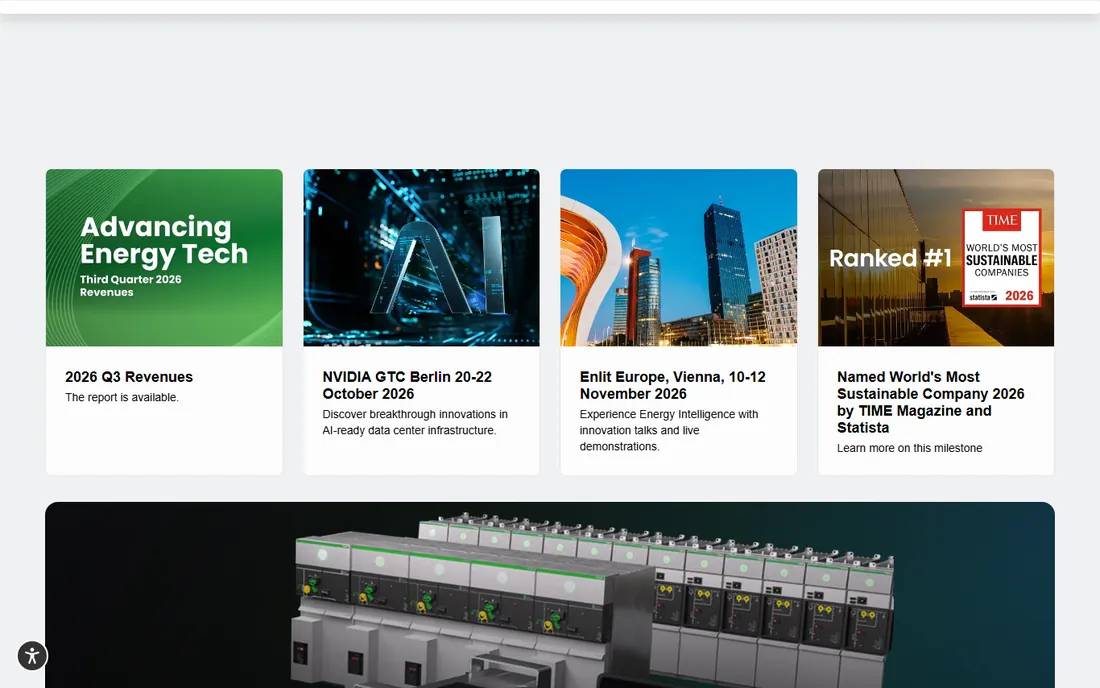
Task: Click 'The report is available.' text
Action: click(122, 397)
